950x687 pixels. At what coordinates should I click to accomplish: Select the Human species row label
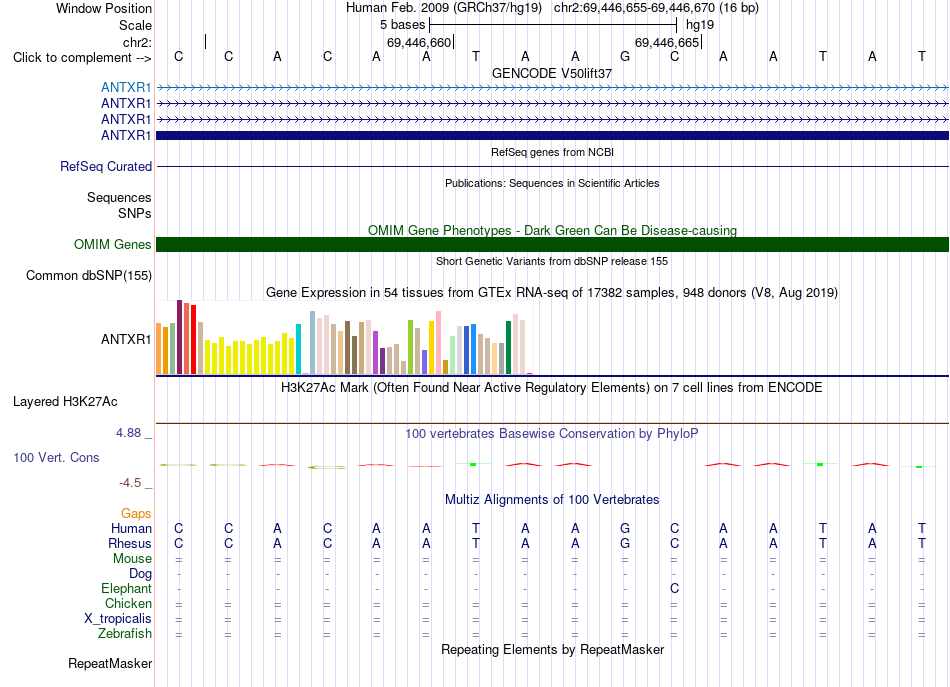(131, 528)
